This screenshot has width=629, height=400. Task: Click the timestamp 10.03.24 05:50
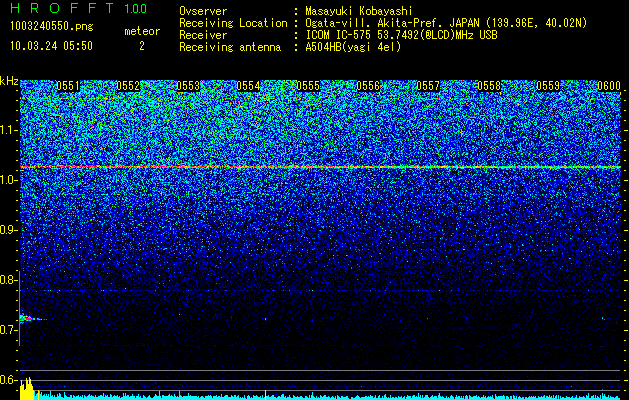click(51, 46)
